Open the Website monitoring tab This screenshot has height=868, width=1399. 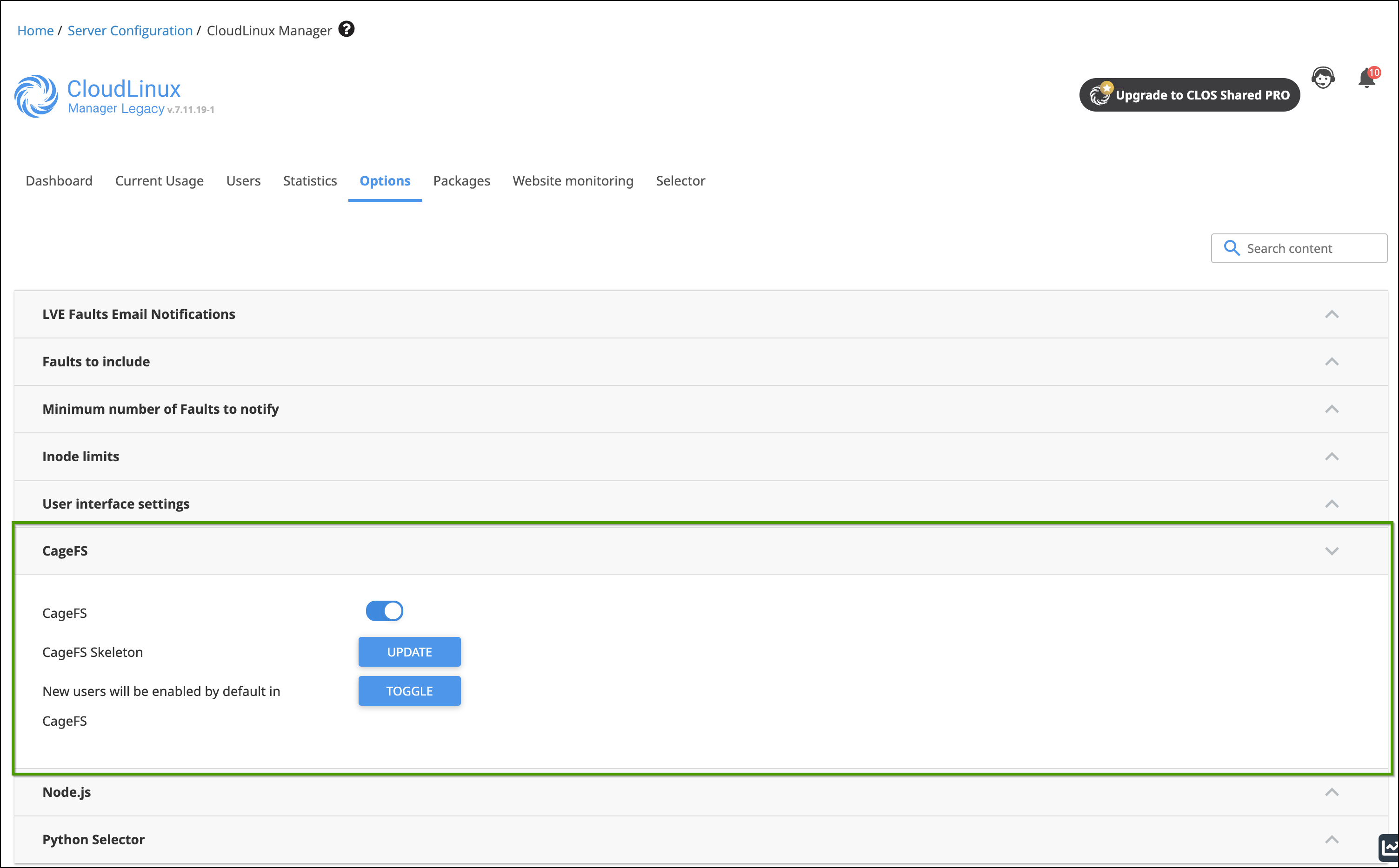pyautogui.click(x=573, y=181)
